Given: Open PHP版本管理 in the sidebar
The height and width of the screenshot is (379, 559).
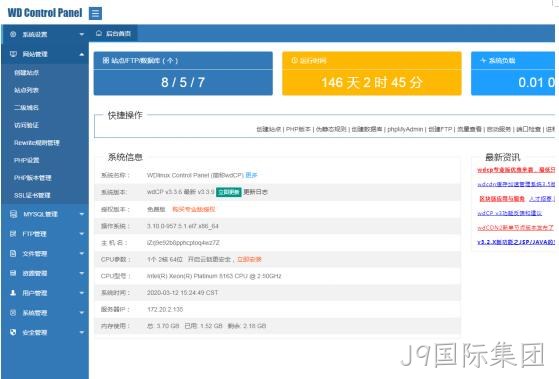Looking at the screenshot, I should (33, 178).
